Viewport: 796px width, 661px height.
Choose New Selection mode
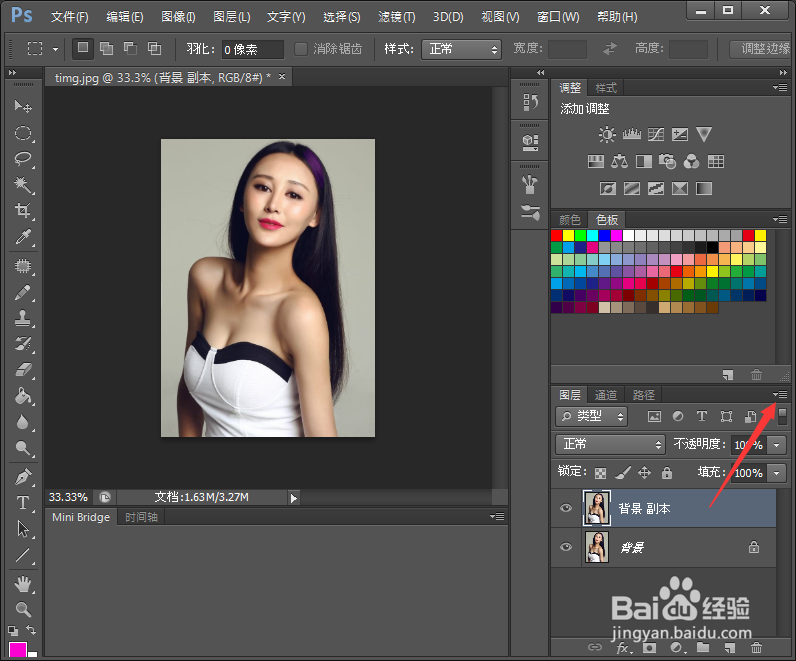coord(83,48)
